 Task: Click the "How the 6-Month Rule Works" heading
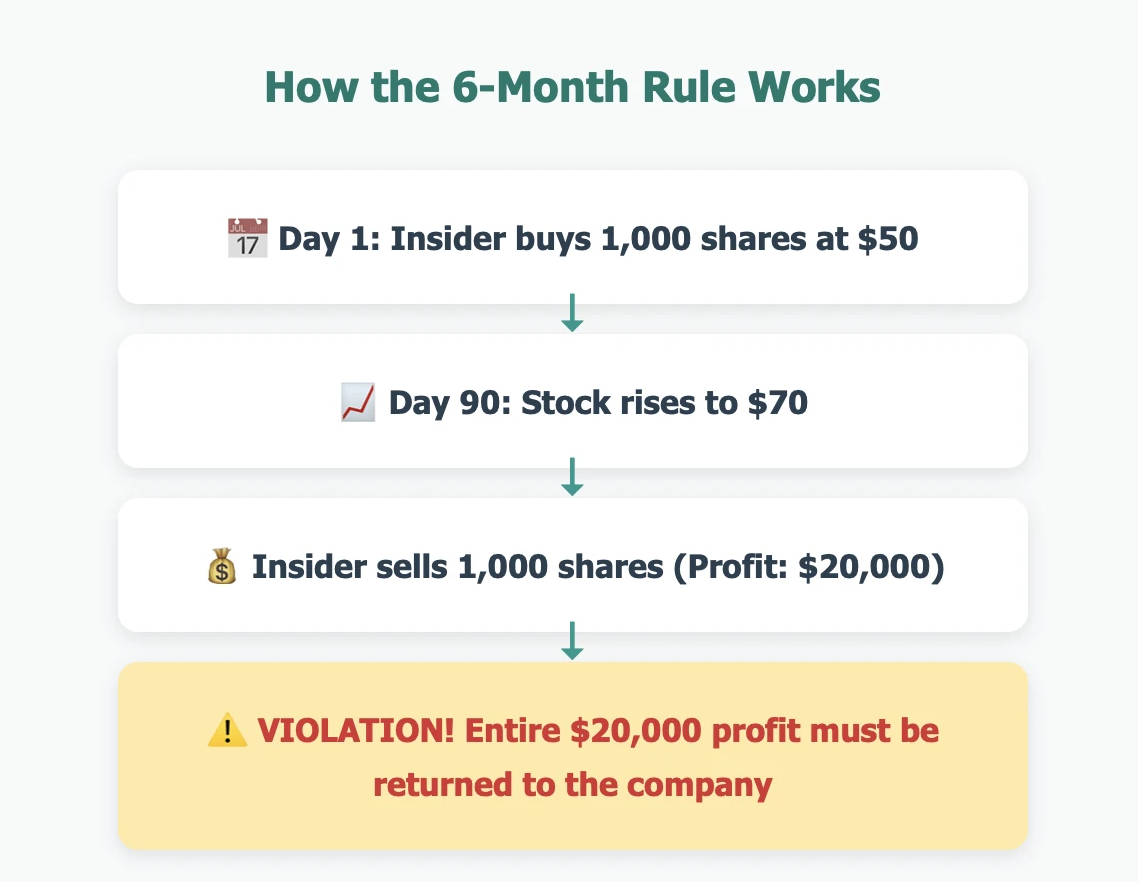[x=572, y=88]
